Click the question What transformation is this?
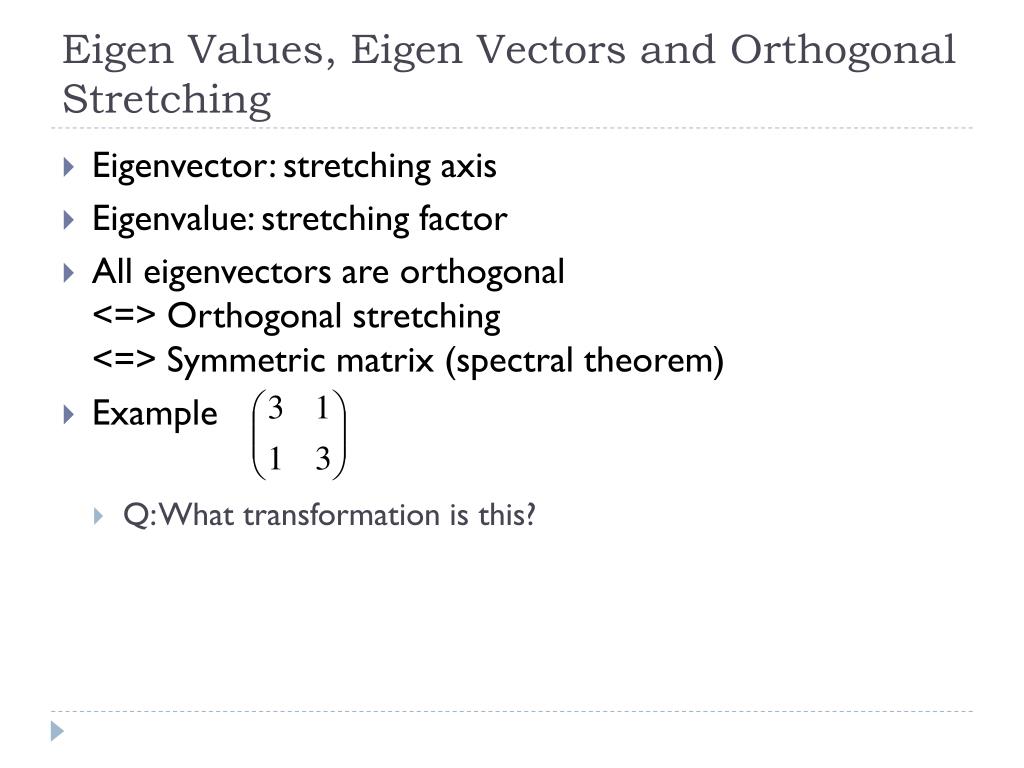Image resolution: width=1024 pixels, height=768 pixels. click(329, 515)
